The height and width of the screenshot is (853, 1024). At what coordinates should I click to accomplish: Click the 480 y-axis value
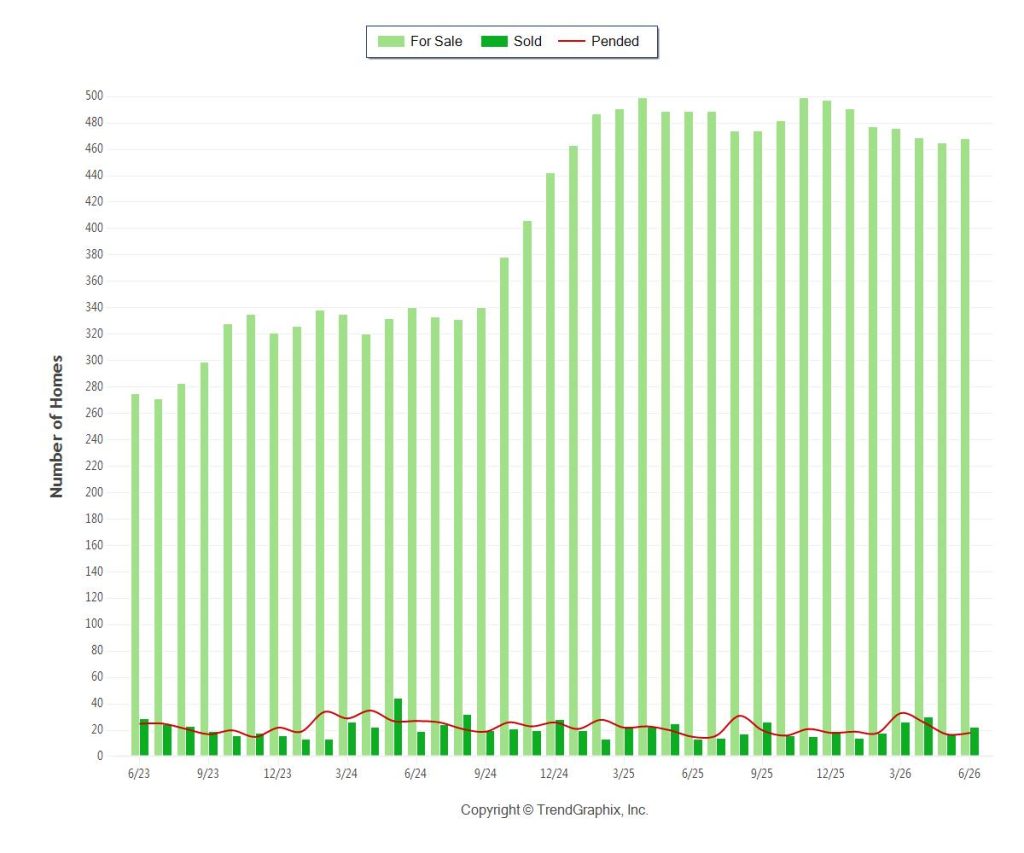(x=94, y=122)
